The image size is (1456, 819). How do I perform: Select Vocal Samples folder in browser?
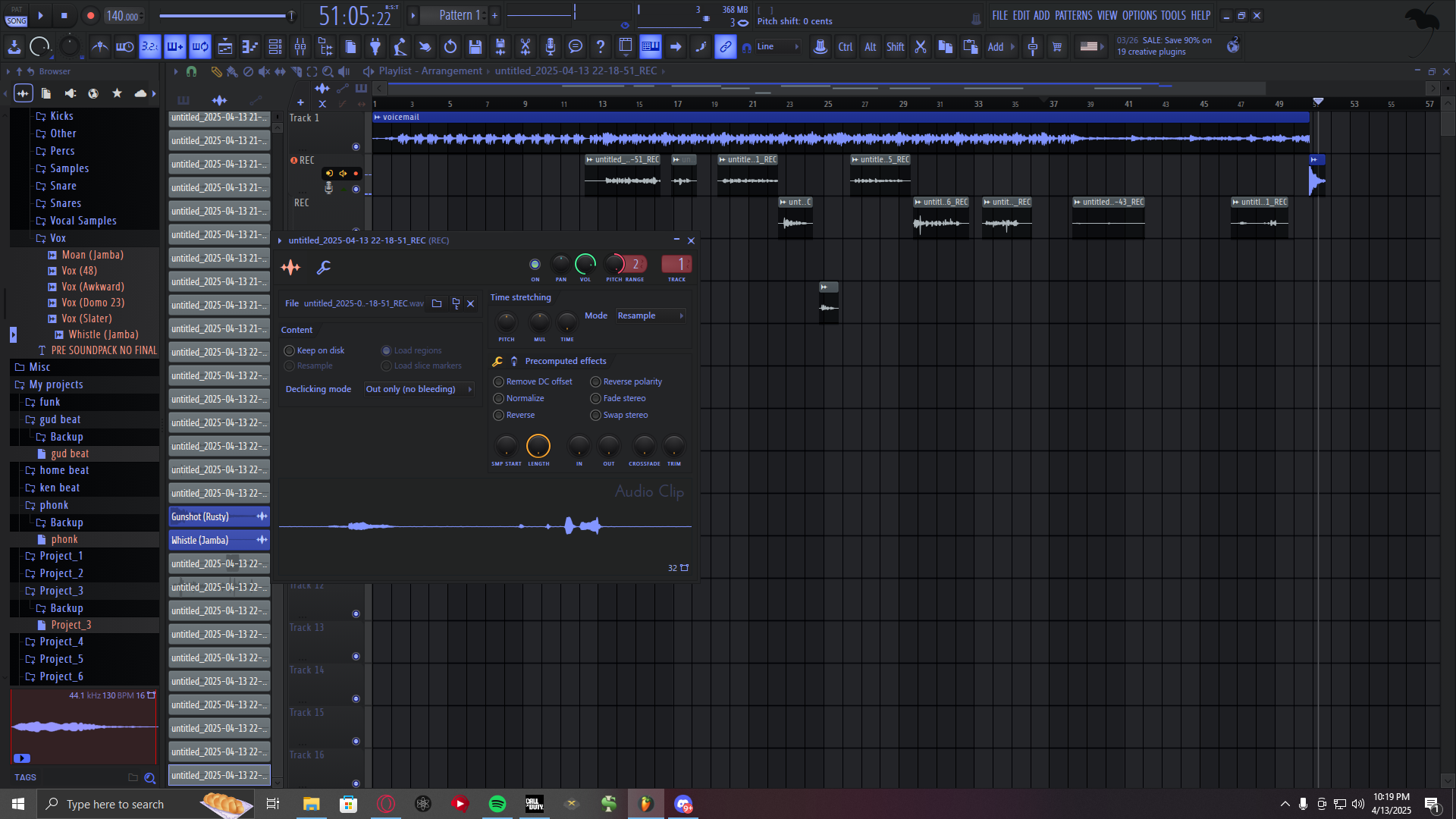83,221
